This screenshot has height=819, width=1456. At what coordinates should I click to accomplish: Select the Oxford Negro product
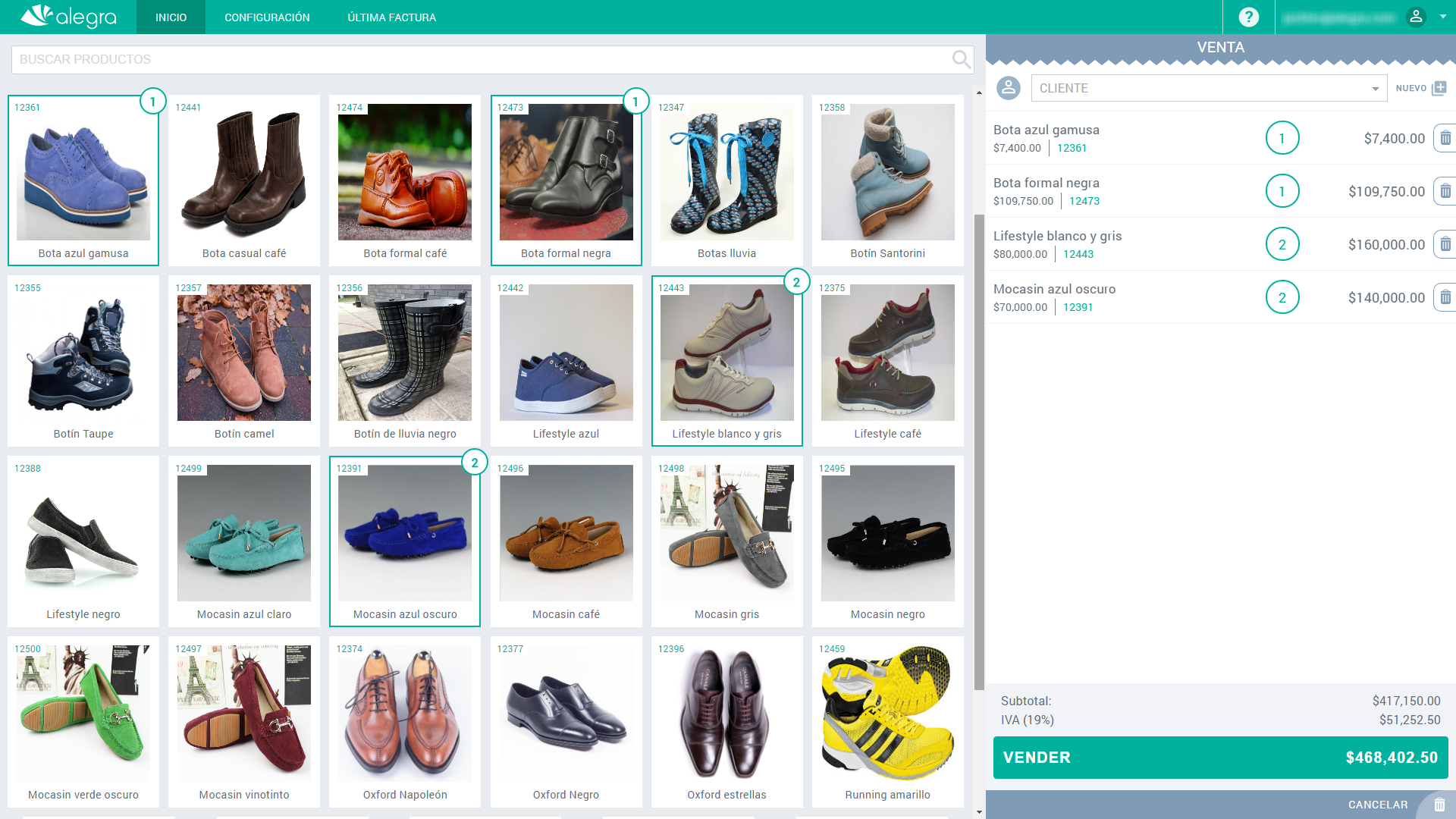[x=566, y=722]
